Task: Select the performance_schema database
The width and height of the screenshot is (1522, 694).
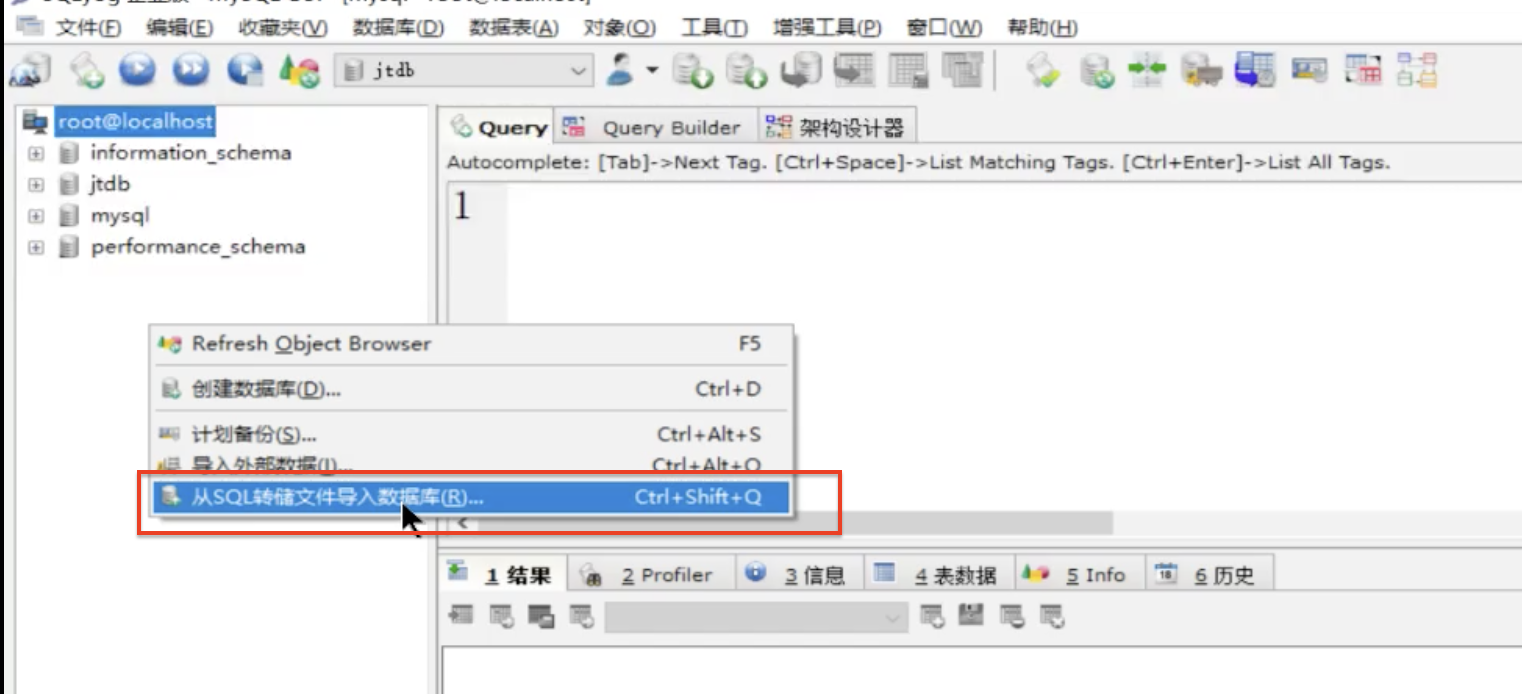Action: click(x=198, y=246)
